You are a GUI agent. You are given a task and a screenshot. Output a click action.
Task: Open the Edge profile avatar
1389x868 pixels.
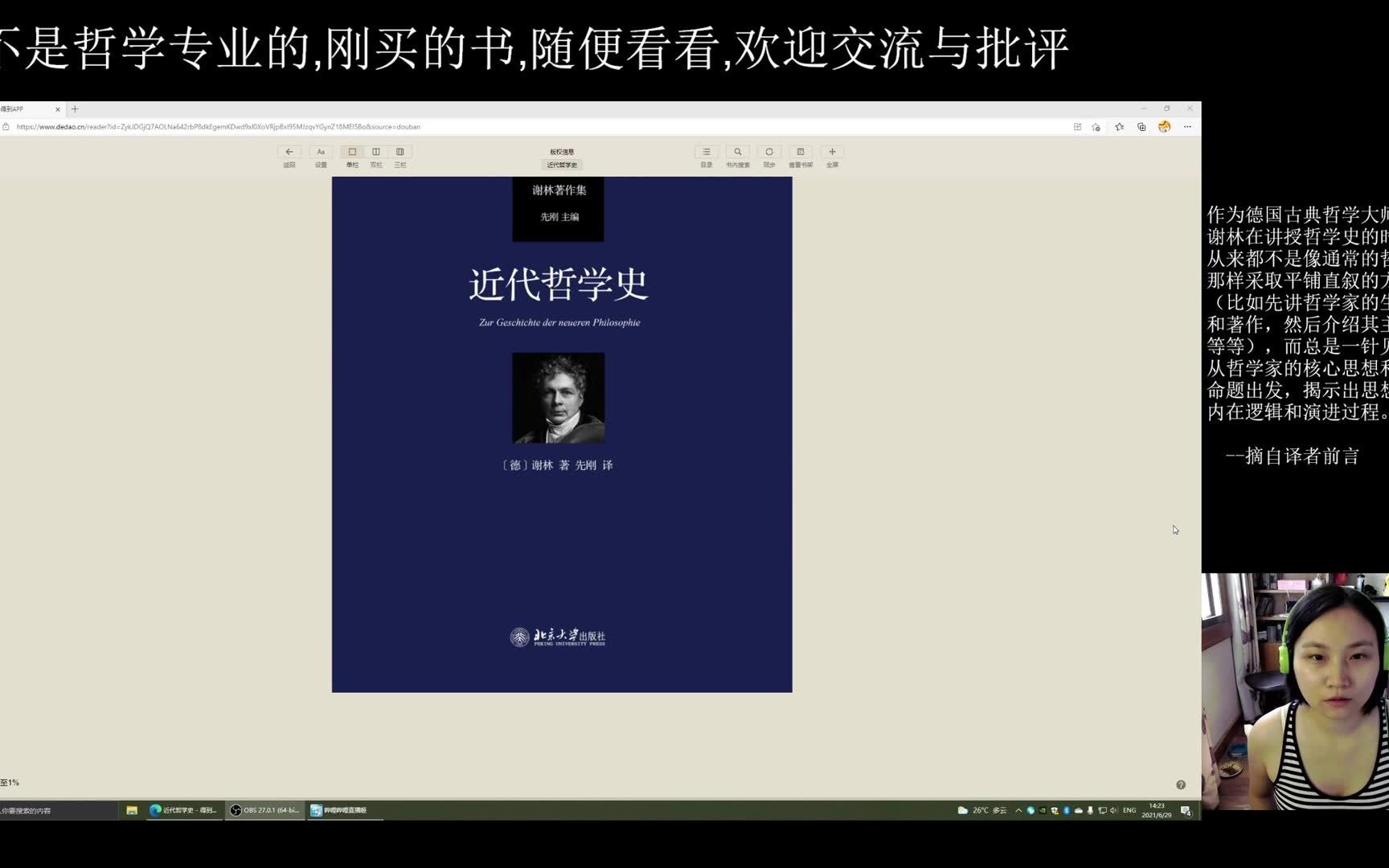click(x=1164, y=127)
